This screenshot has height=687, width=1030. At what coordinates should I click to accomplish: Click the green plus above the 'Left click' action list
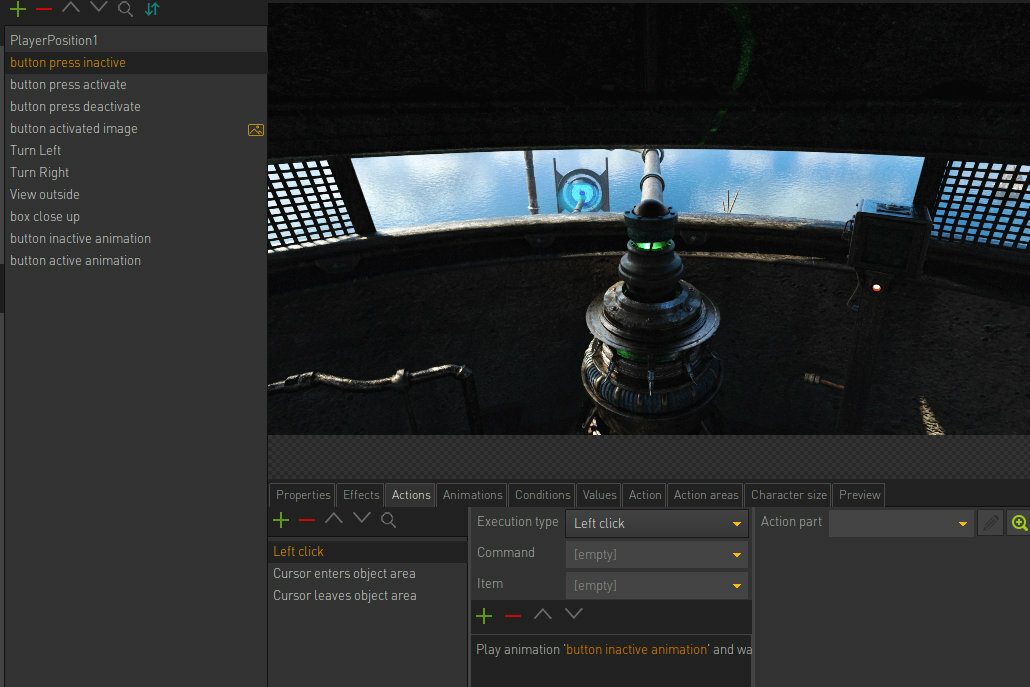point(281,520)
